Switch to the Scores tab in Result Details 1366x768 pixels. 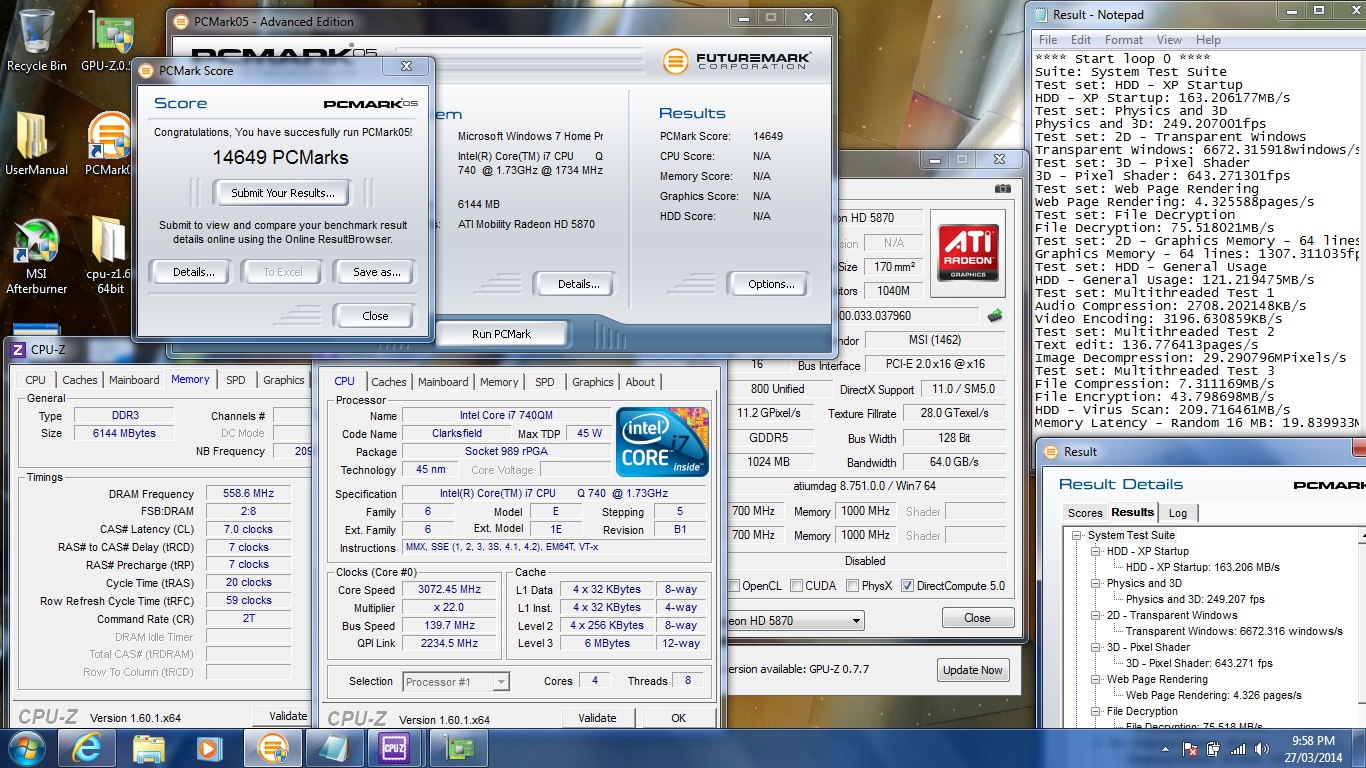pyautogui.click(x=1085, y=513)
